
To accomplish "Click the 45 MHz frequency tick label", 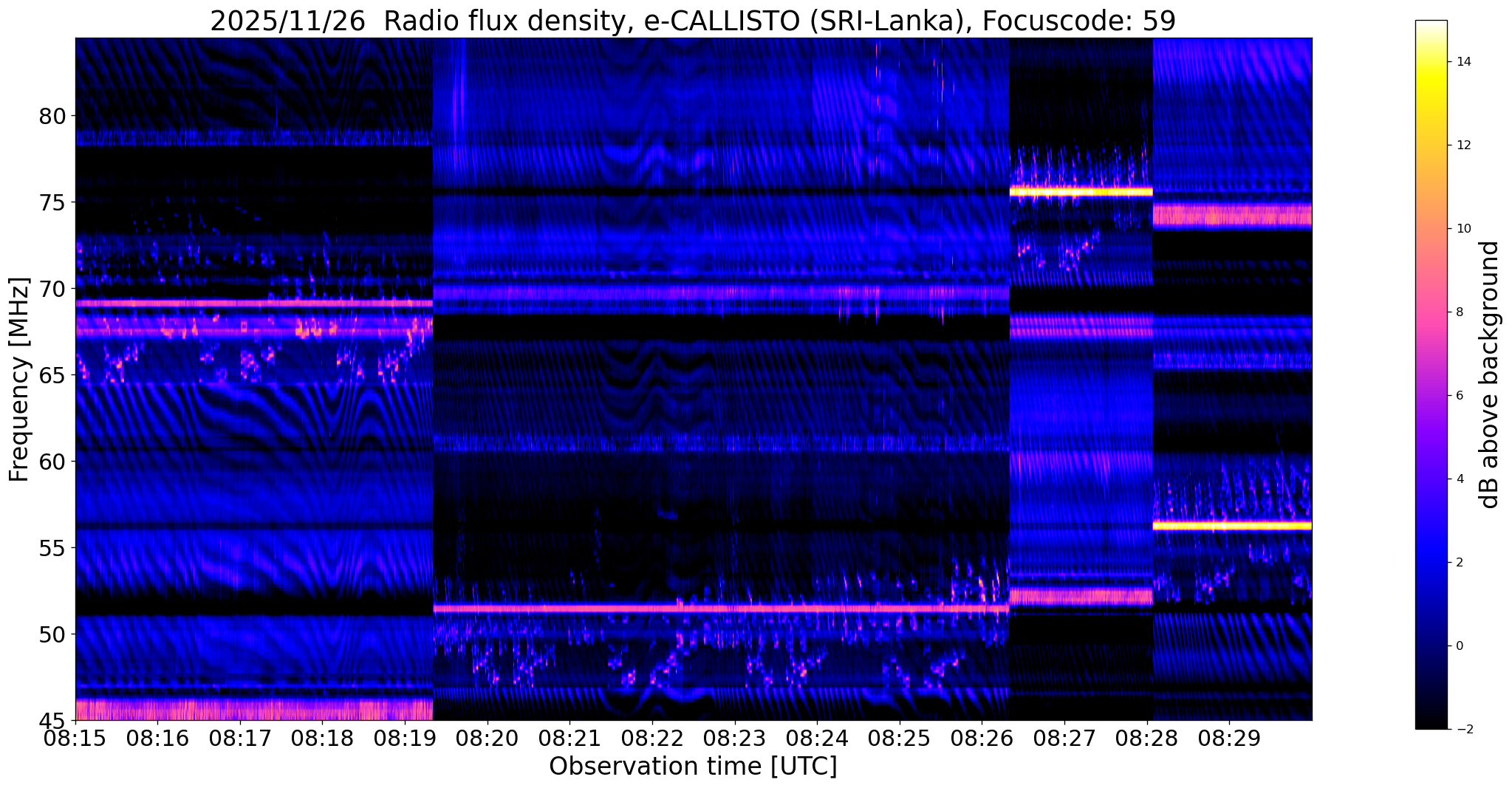I will 53,720.
